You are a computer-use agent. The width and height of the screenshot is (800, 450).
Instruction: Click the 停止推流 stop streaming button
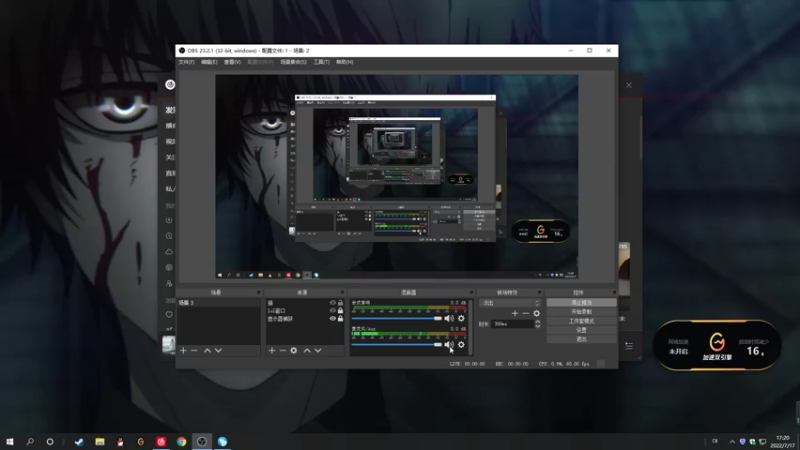pos(581,303)
